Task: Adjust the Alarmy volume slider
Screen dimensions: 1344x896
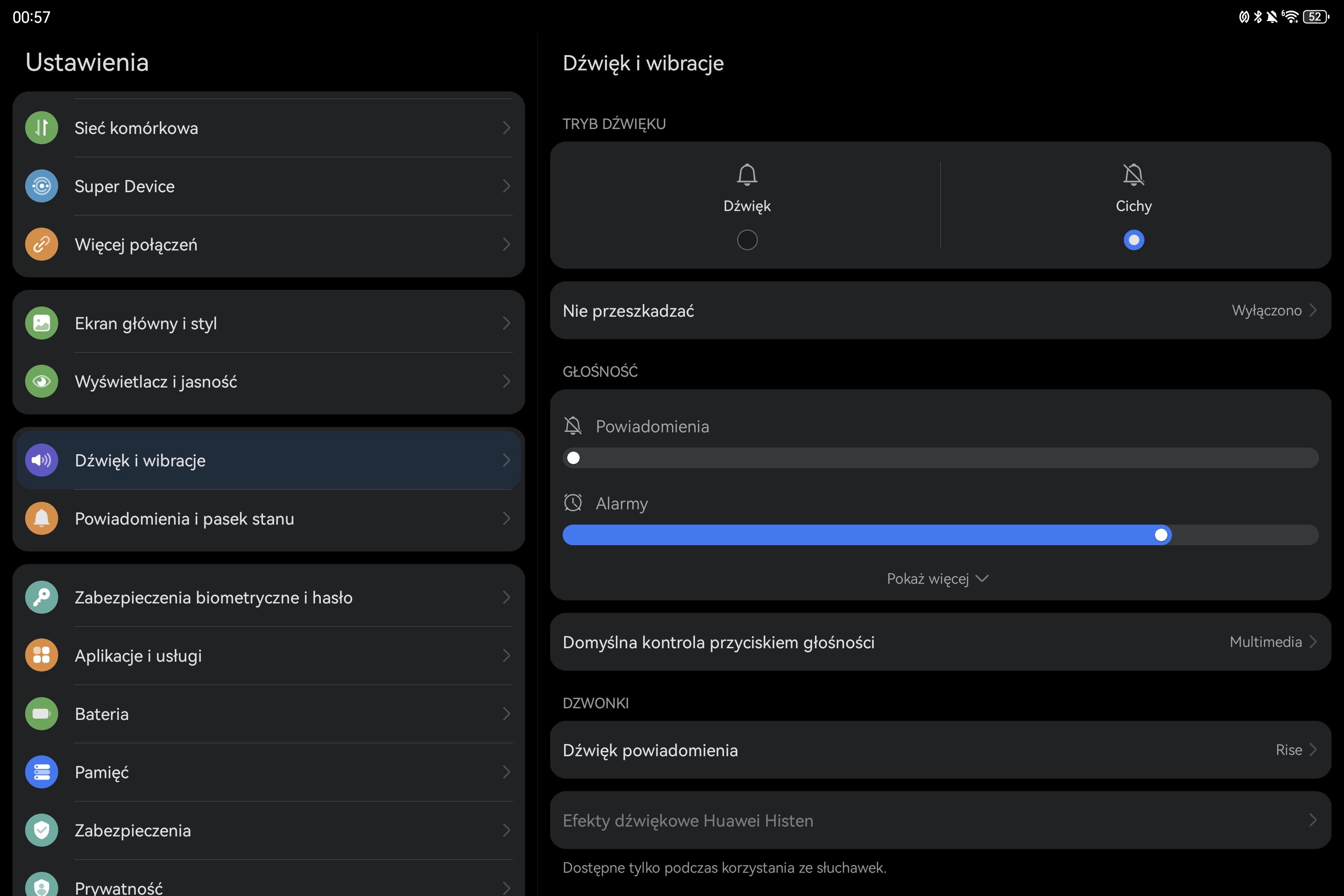Action: point(940,535)
